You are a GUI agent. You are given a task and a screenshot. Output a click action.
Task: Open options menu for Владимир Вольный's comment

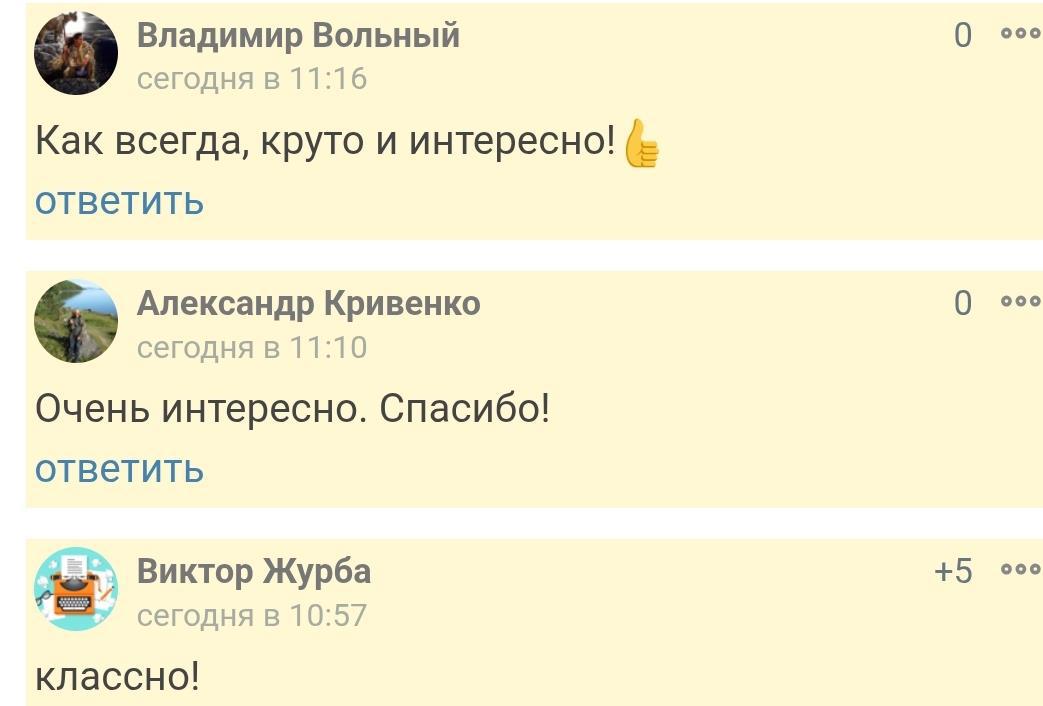1020,34
